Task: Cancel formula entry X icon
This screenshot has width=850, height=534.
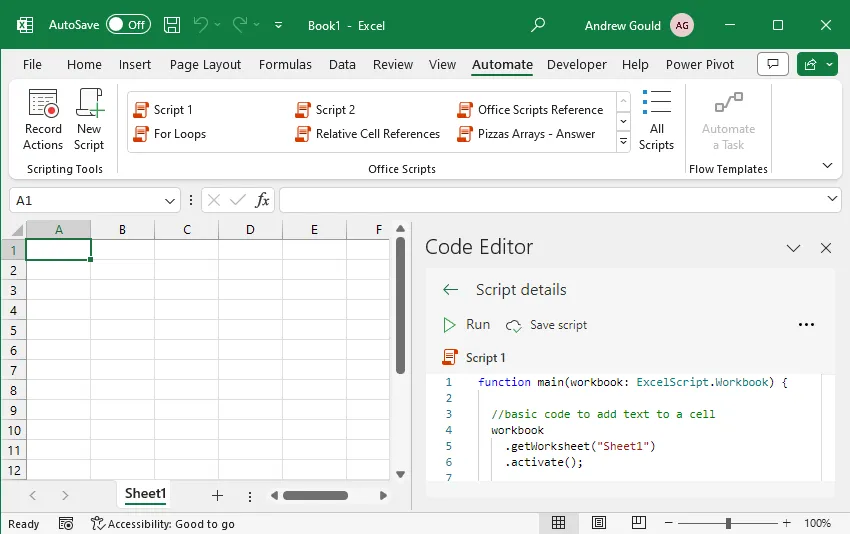Action: click(x=214, y=200)
